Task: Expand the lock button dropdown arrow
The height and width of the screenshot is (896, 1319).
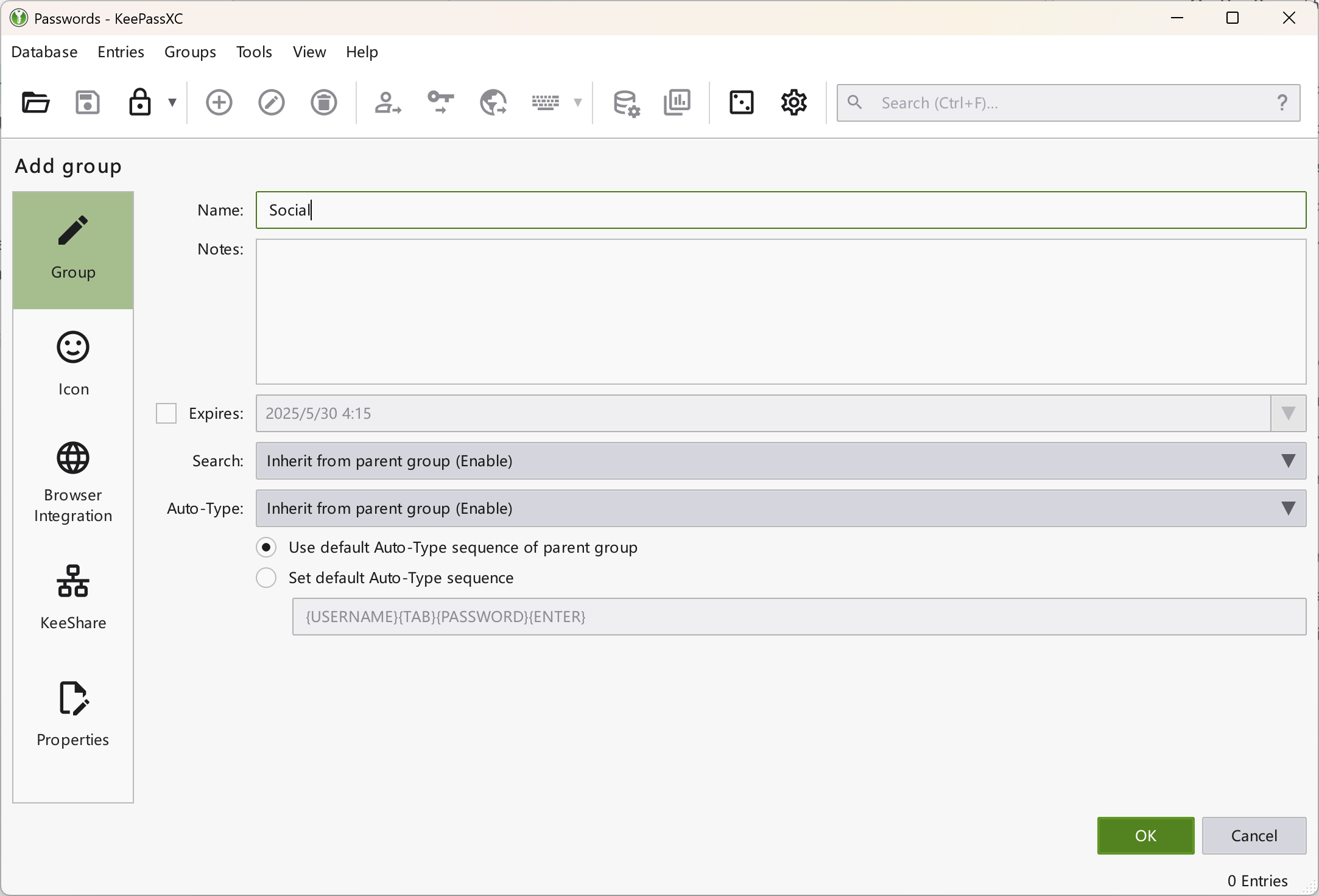Action: click(x=172, y=102)
